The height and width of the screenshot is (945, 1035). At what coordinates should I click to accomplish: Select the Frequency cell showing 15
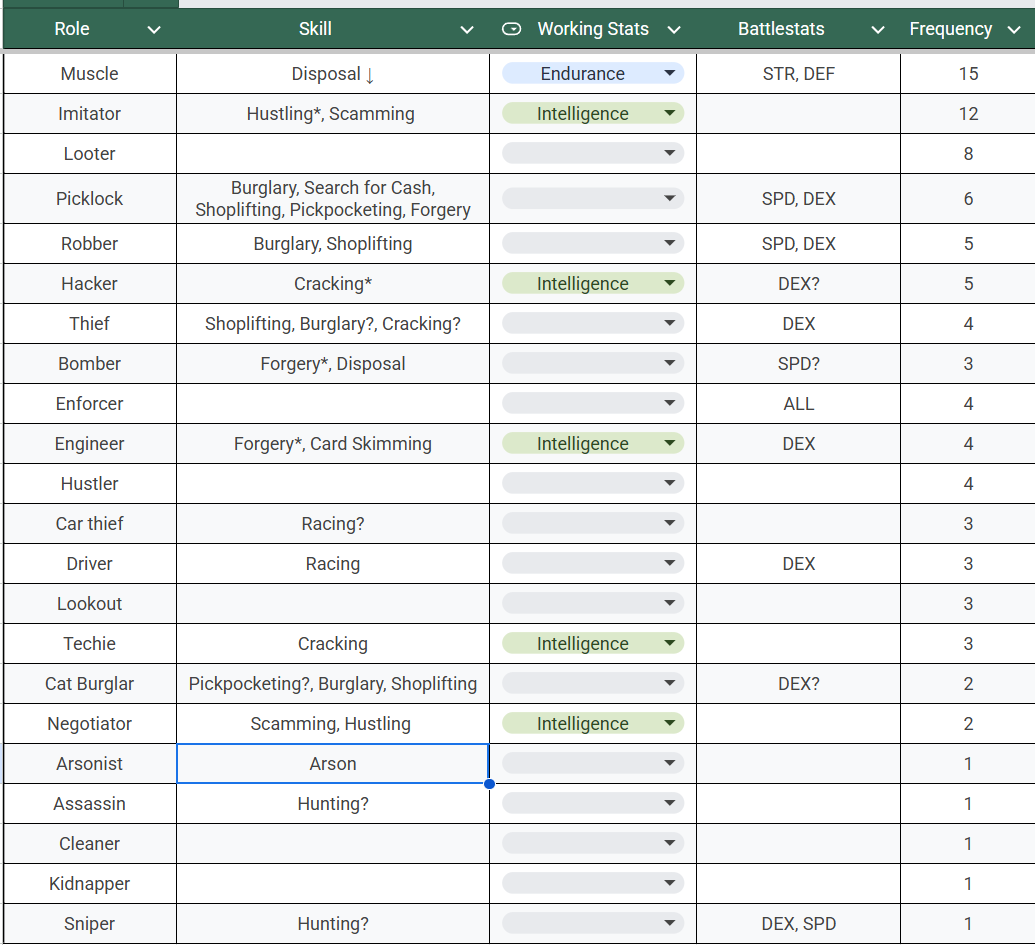(967, 74)
